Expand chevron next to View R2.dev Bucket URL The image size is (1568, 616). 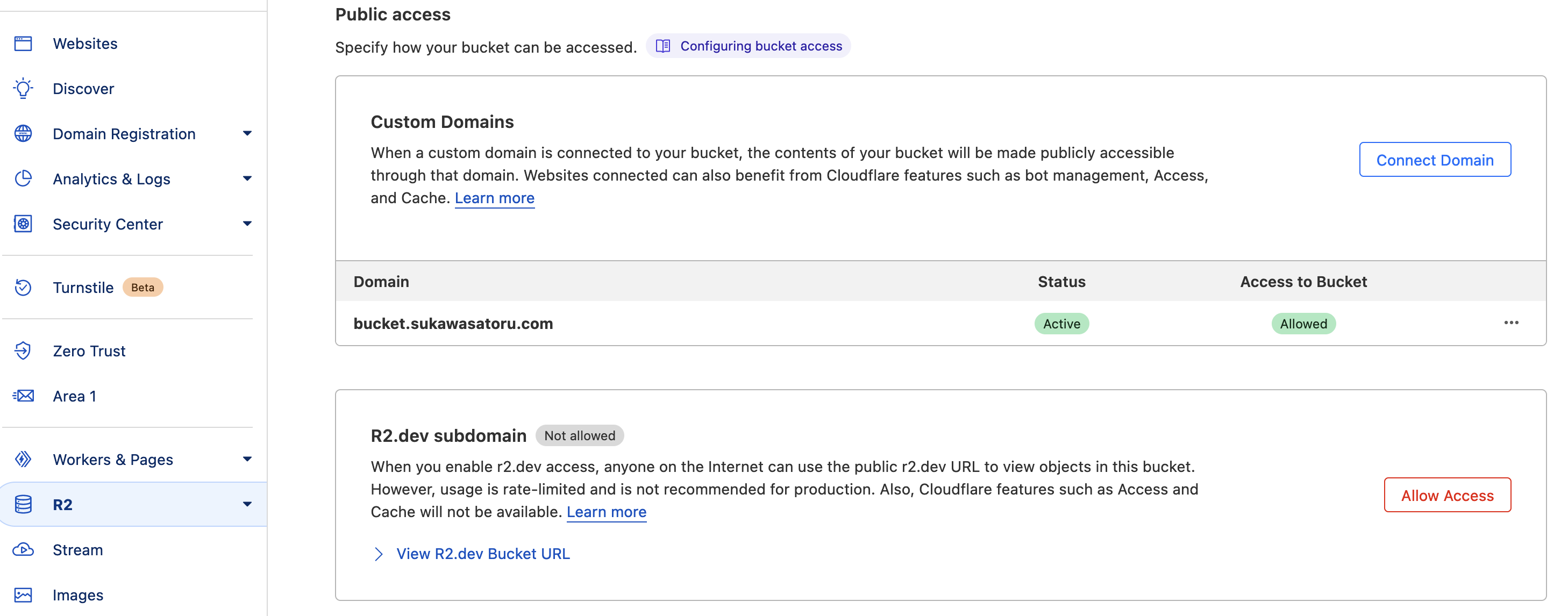point(378,553)
